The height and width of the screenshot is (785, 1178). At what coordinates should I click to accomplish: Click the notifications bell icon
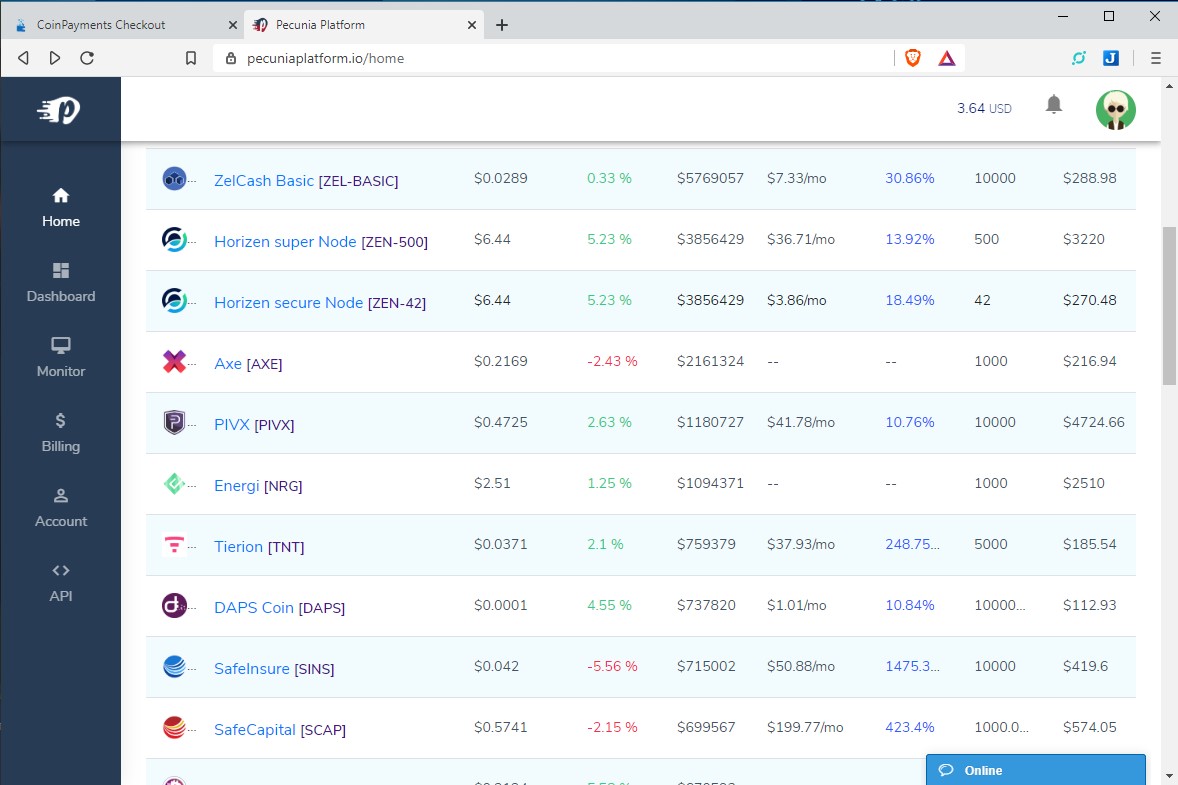pyautogui.click(x=1054, y=104)
